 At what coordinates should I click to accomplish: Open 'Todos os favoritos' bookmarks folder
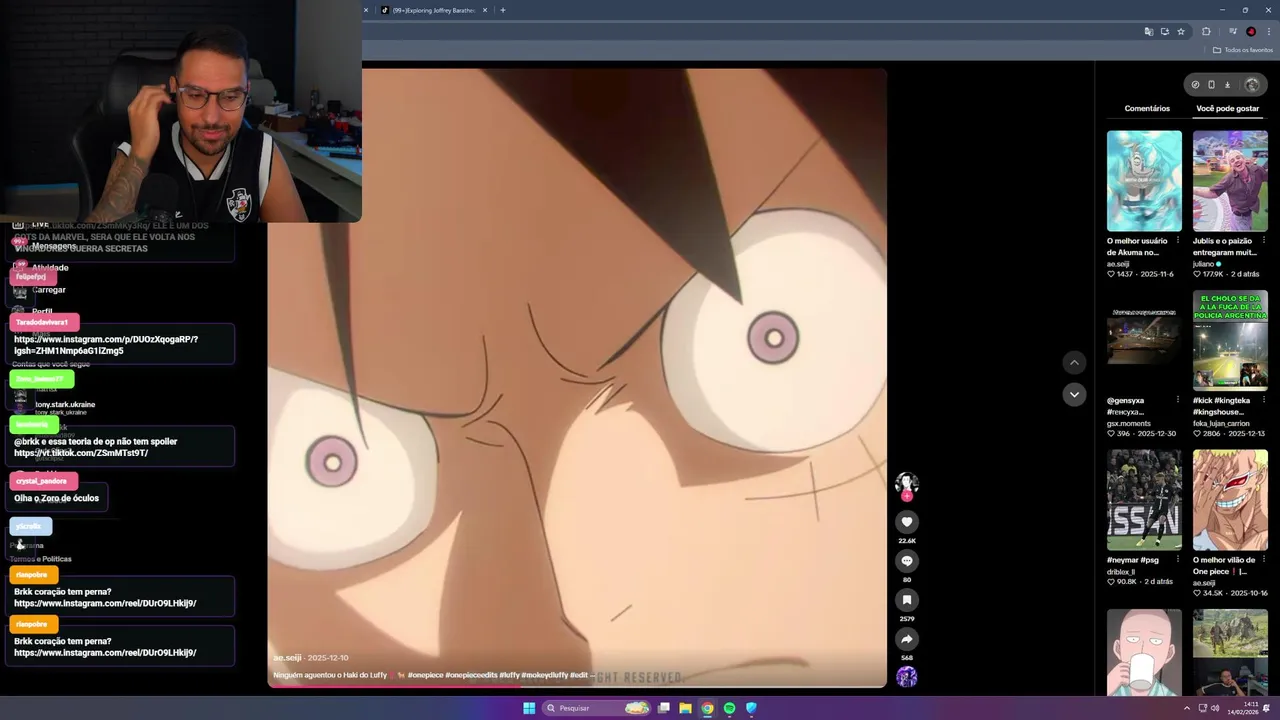point(1243,50)
